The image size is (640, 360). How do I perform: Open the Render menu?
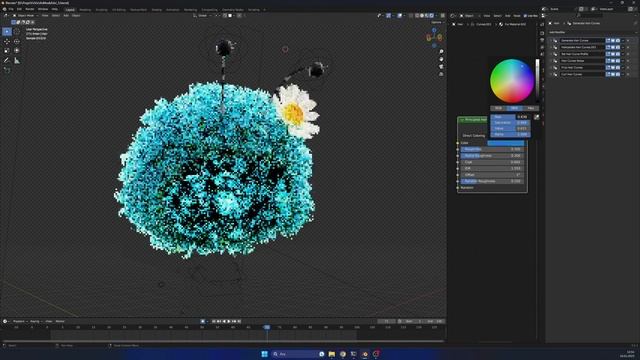(x=30, y=9)
